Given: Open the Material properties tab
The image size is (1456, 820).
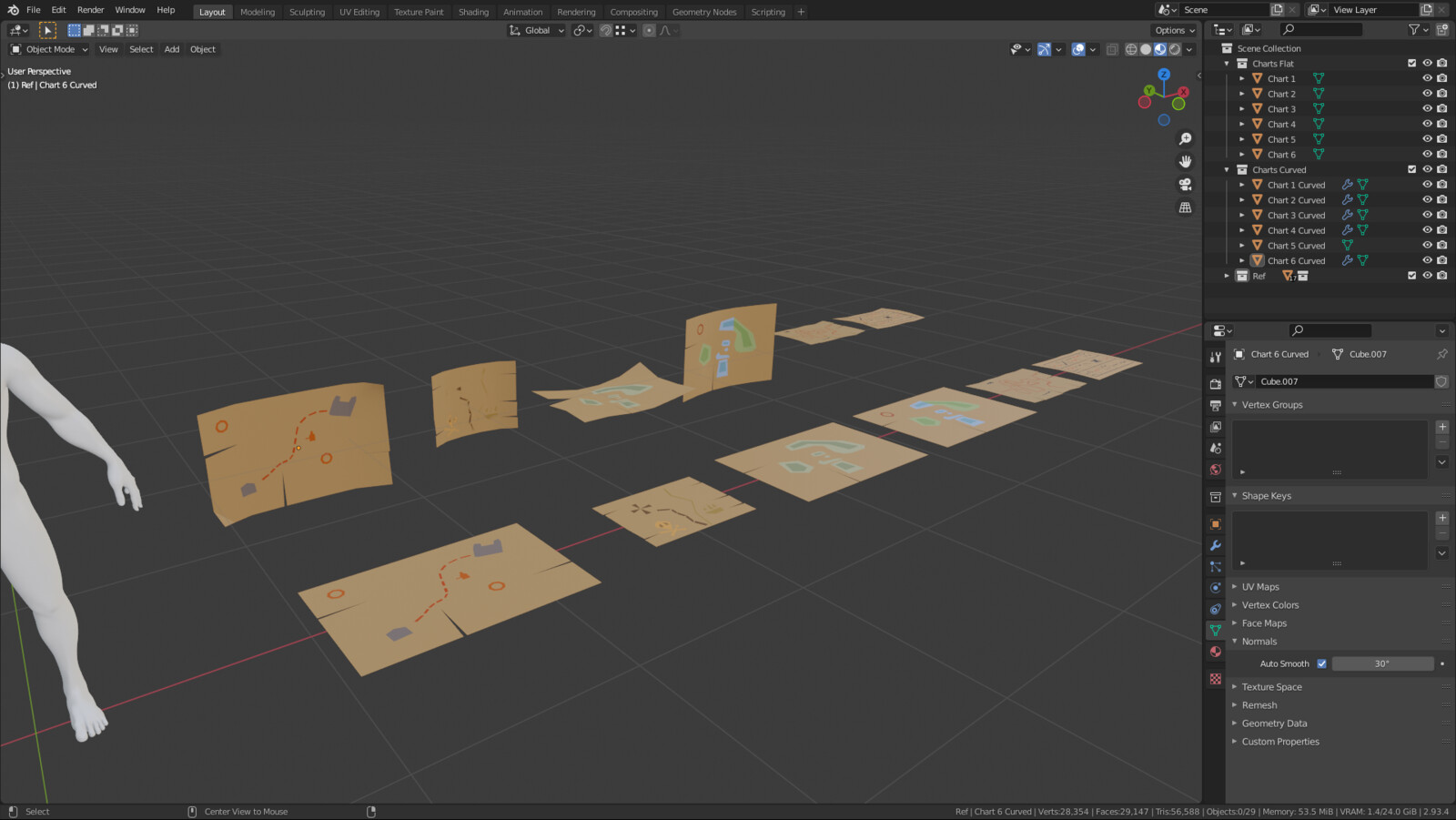Looking at the screenshot, I should tap(1215, 652).
